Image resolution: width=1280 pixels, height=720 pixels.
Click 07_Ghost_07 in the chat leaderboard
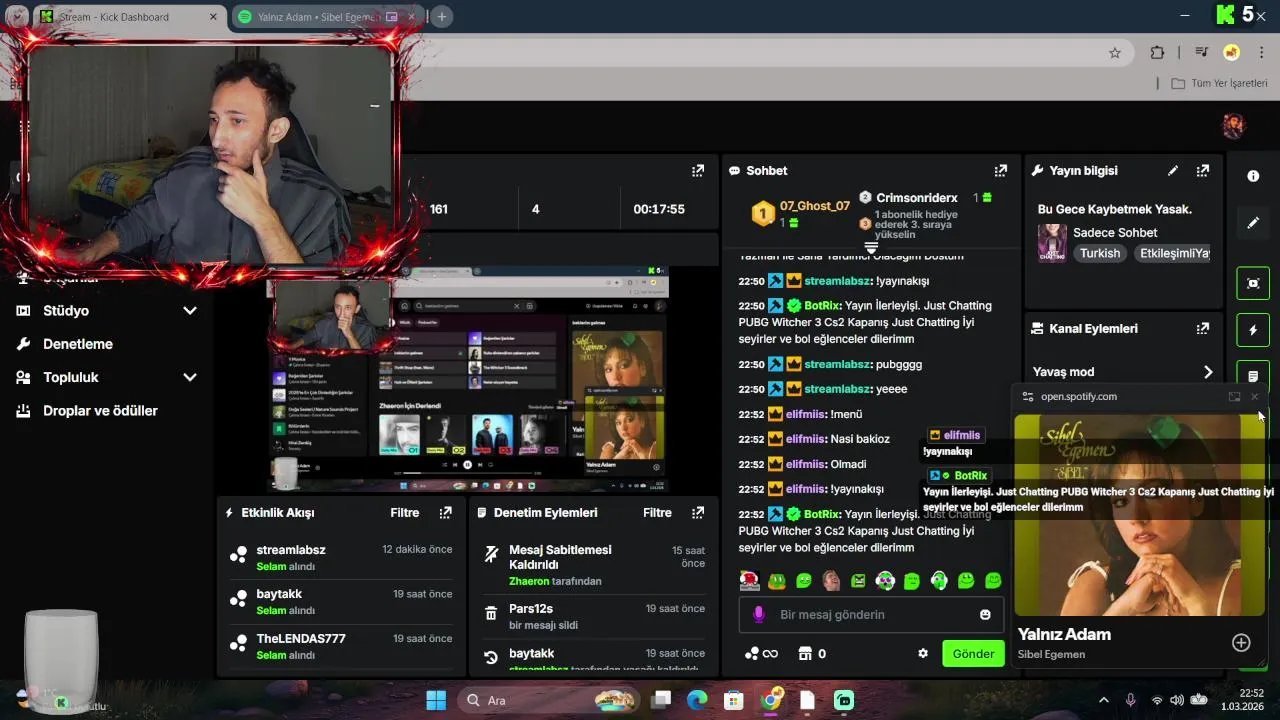click(x=814, y=206)
